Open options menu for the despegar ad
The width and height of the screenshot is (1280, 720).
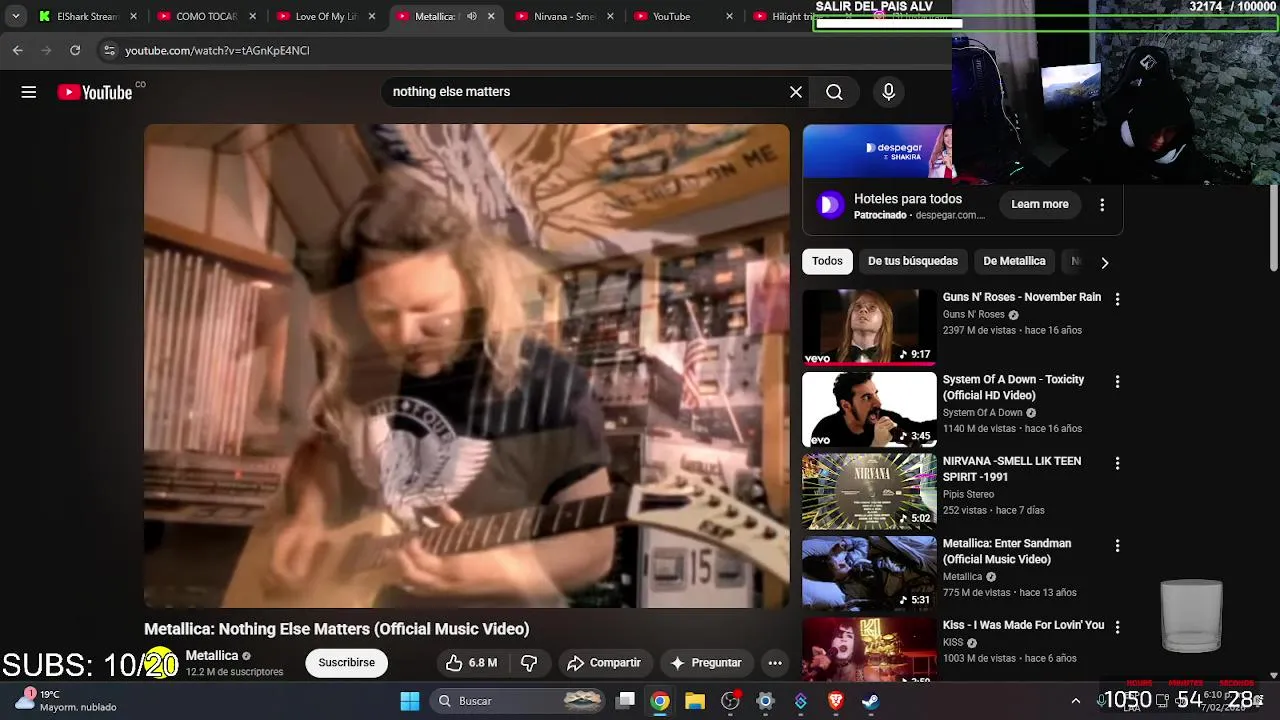click(1102, 204)
